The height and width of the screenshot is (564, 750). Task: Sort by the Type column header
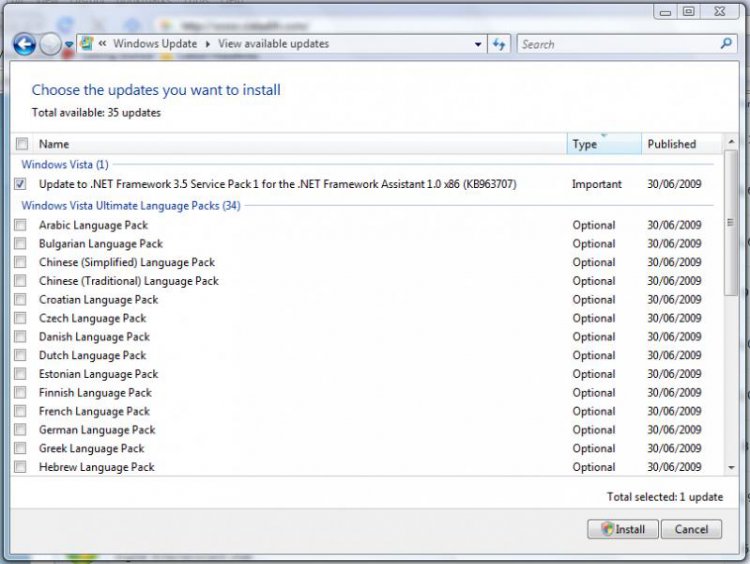[604, 144]
